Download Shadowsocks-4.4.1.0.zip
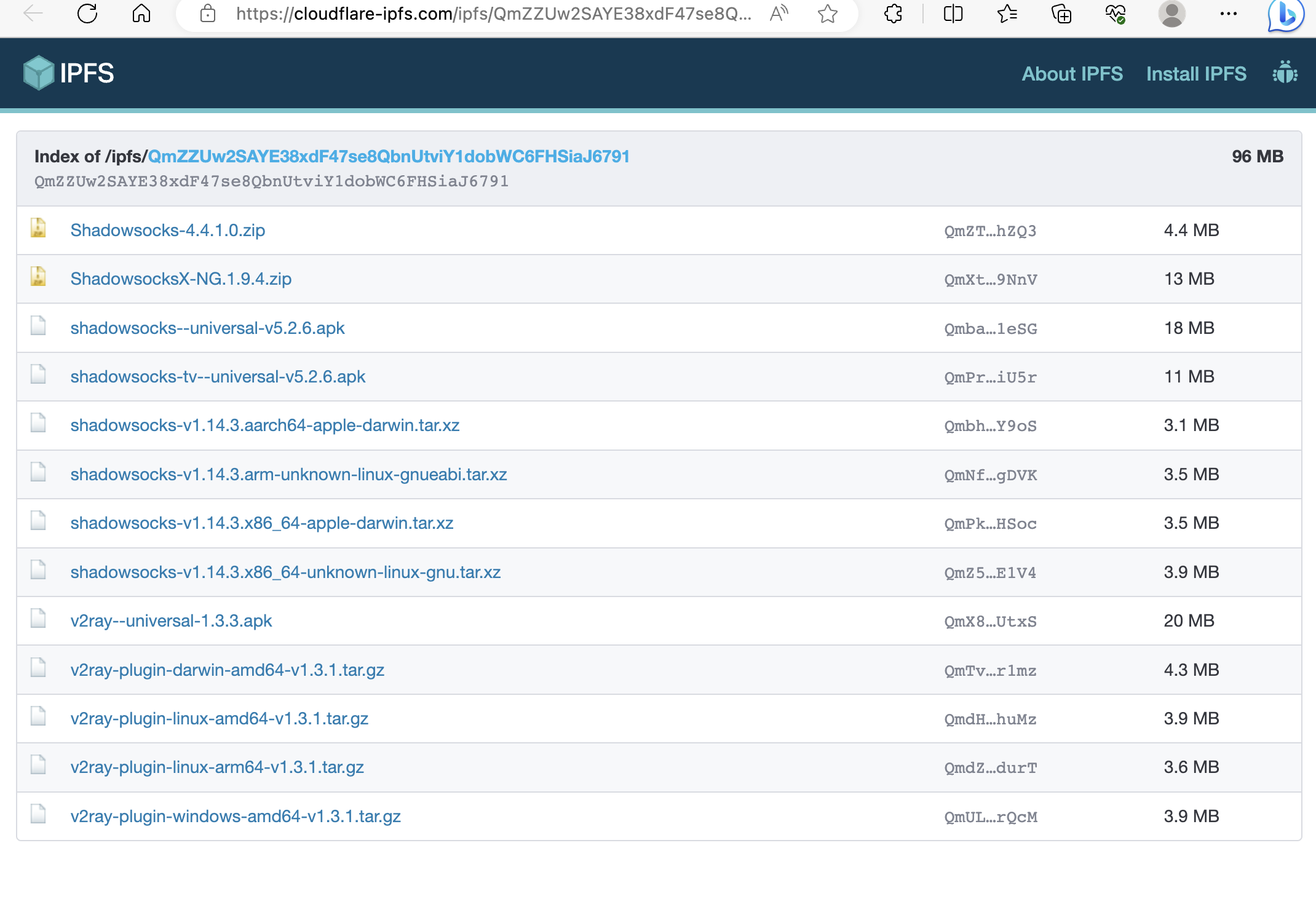1316x915 pixels. 167,230
